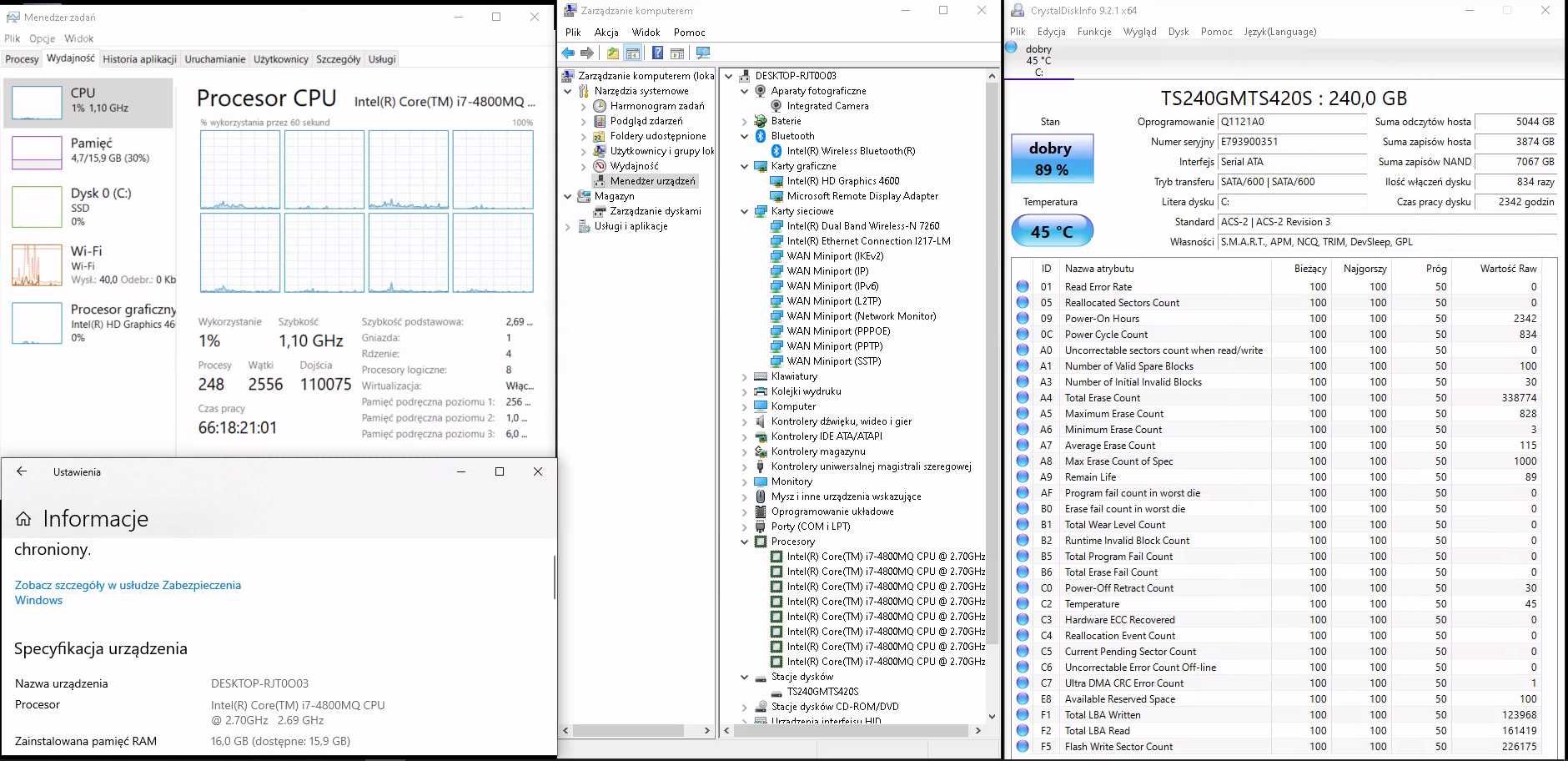Click the Intel HD Graphics 4600 adapter icon
This screenshot has width=1568, height=761.
pos(776,181)
